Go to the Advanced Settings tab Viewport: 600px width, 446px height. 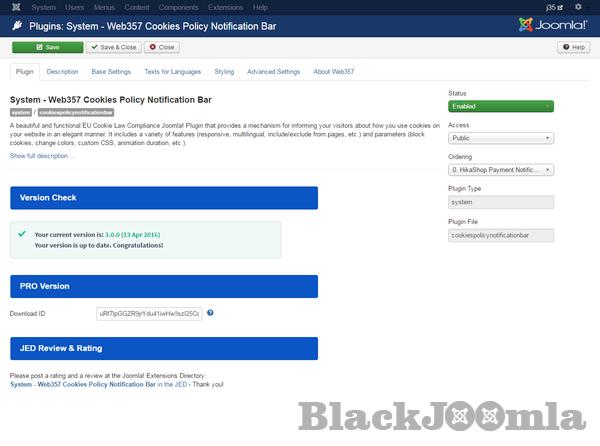(273, 72)
